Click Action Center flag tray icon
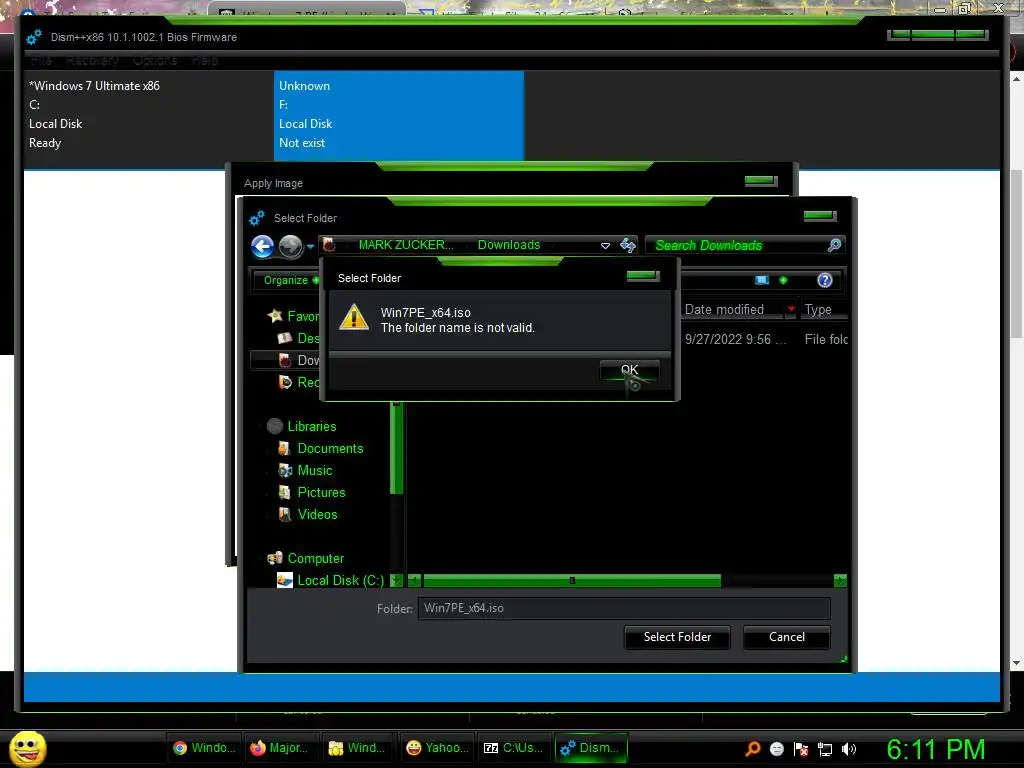 coord(801,749)
